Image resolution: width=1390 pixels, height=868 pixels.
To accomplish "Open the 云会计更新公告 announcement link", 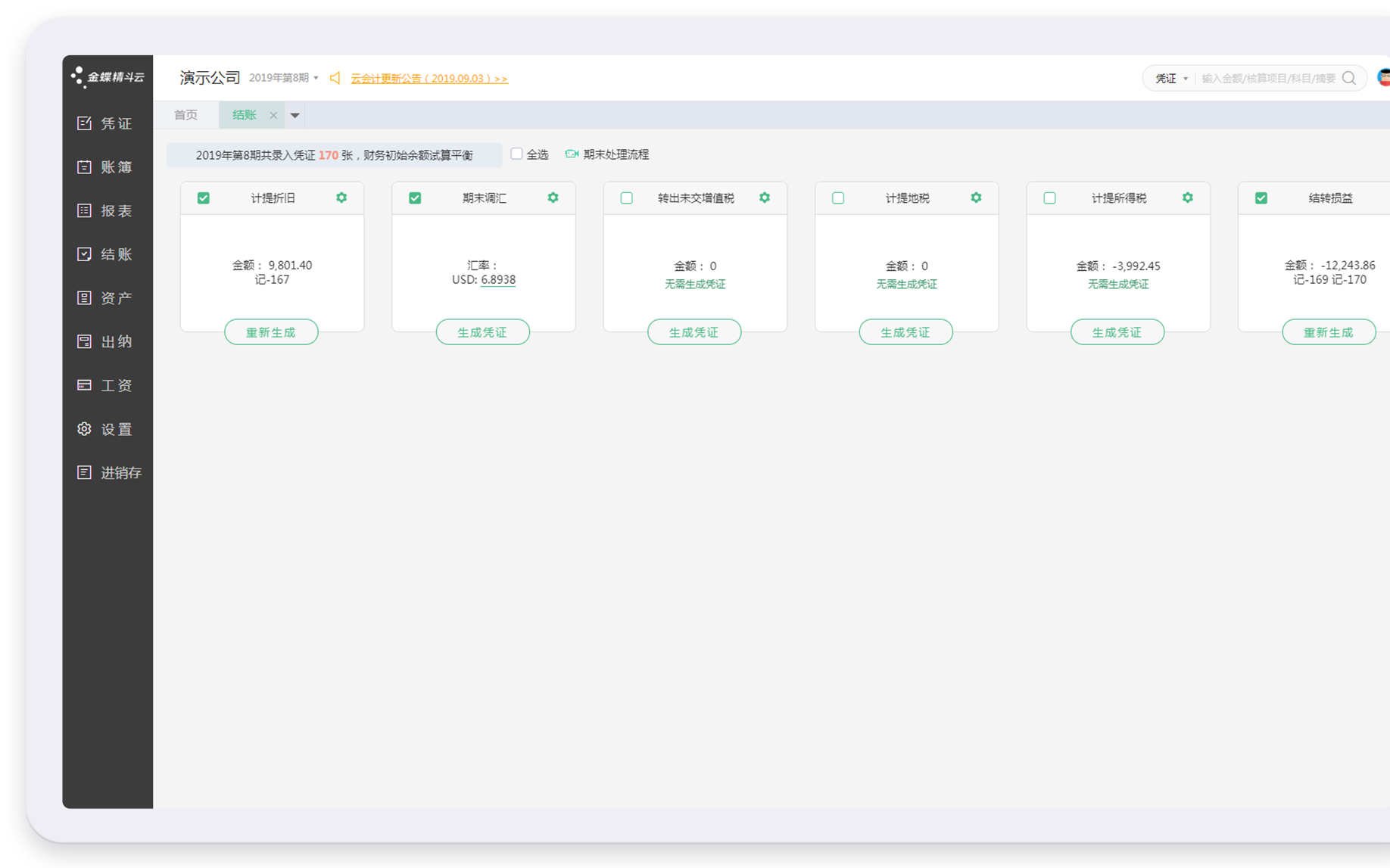I will point(429,79).
